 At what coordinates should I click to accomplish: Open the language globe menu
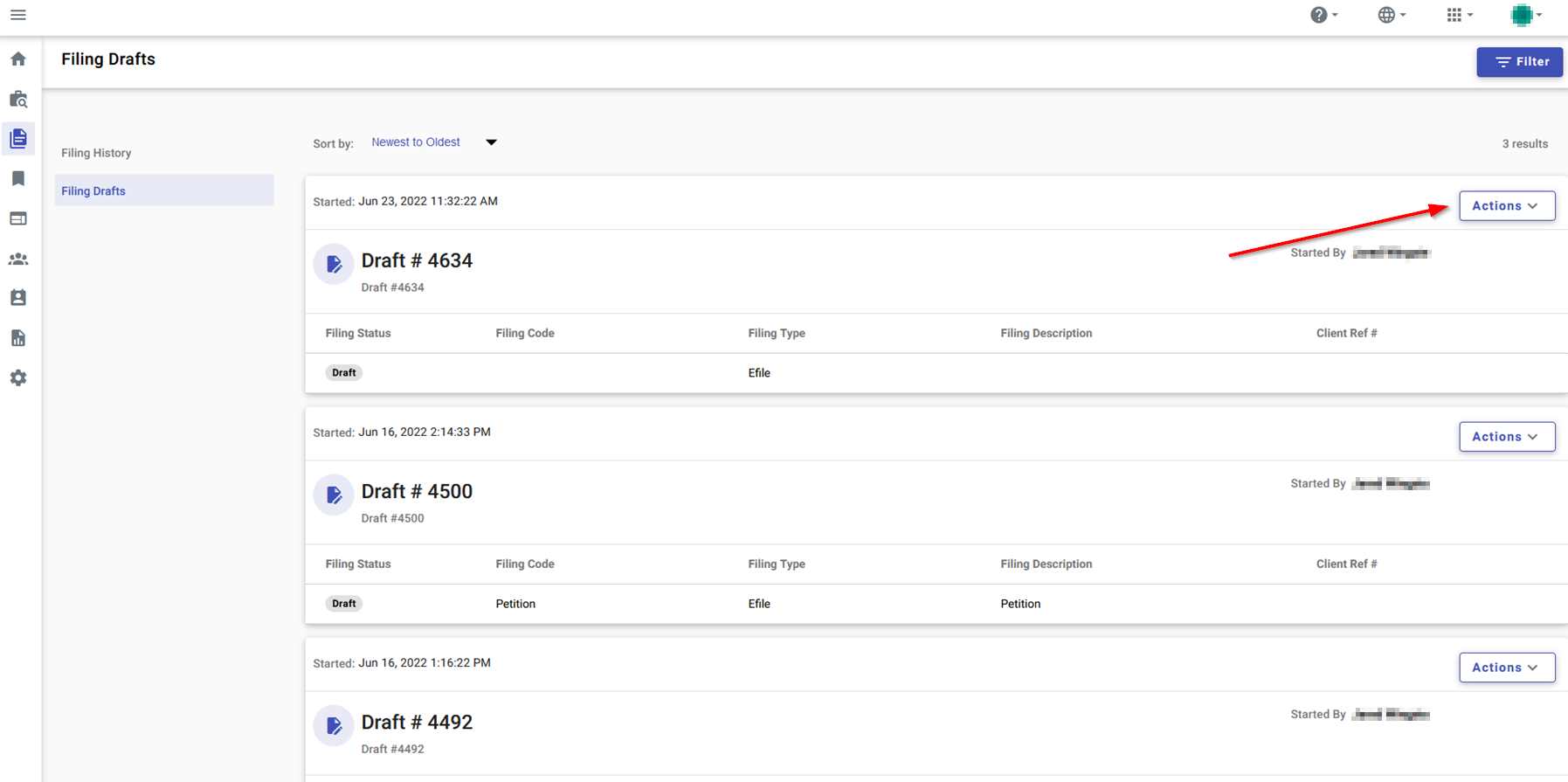tap(1391, 15)
